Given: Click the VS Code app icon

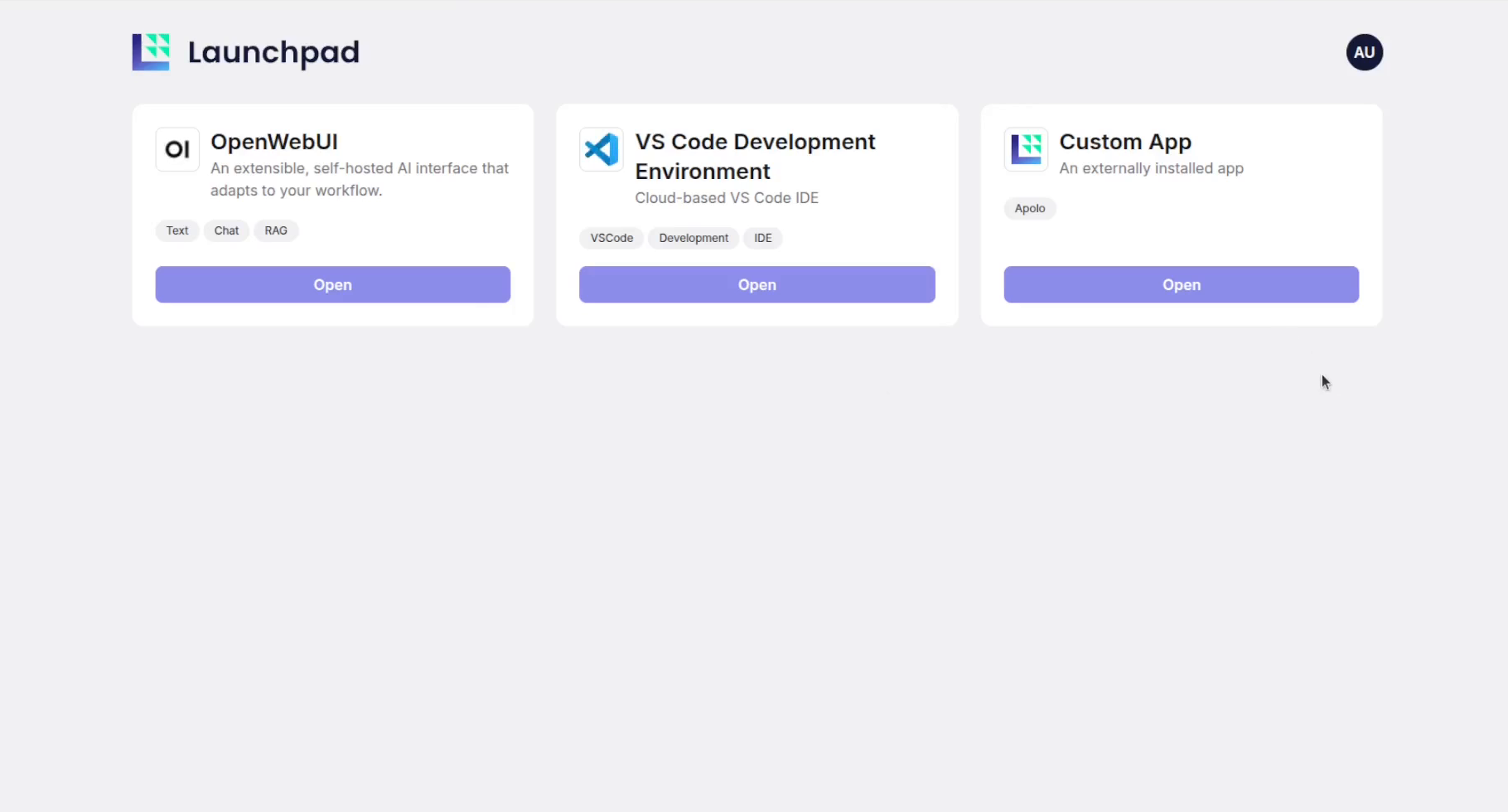Looking at the screenshot, I should click(602, 149).
